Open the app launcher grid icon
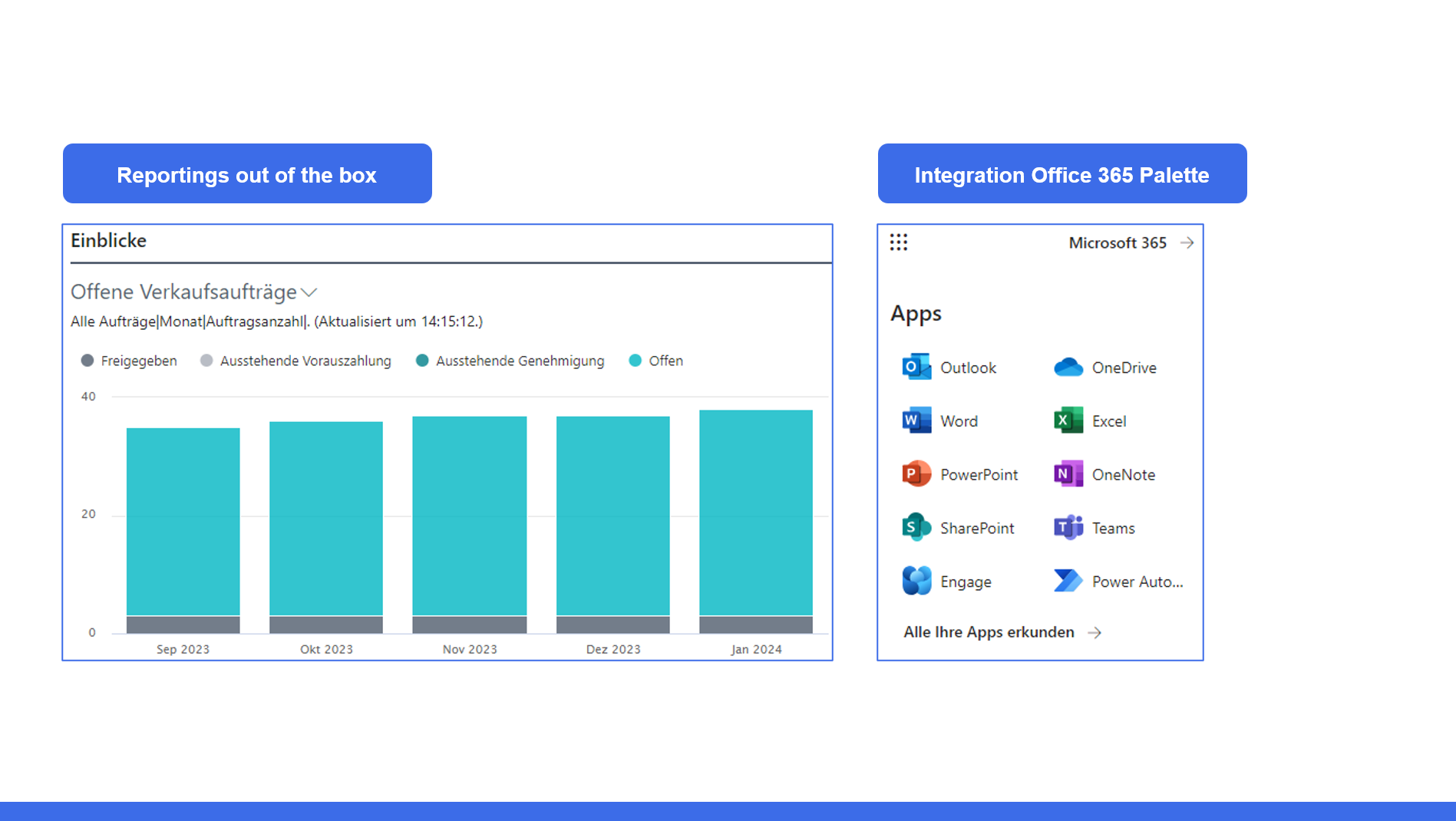This screenshot has height=821, width=1456. point(899,242)
